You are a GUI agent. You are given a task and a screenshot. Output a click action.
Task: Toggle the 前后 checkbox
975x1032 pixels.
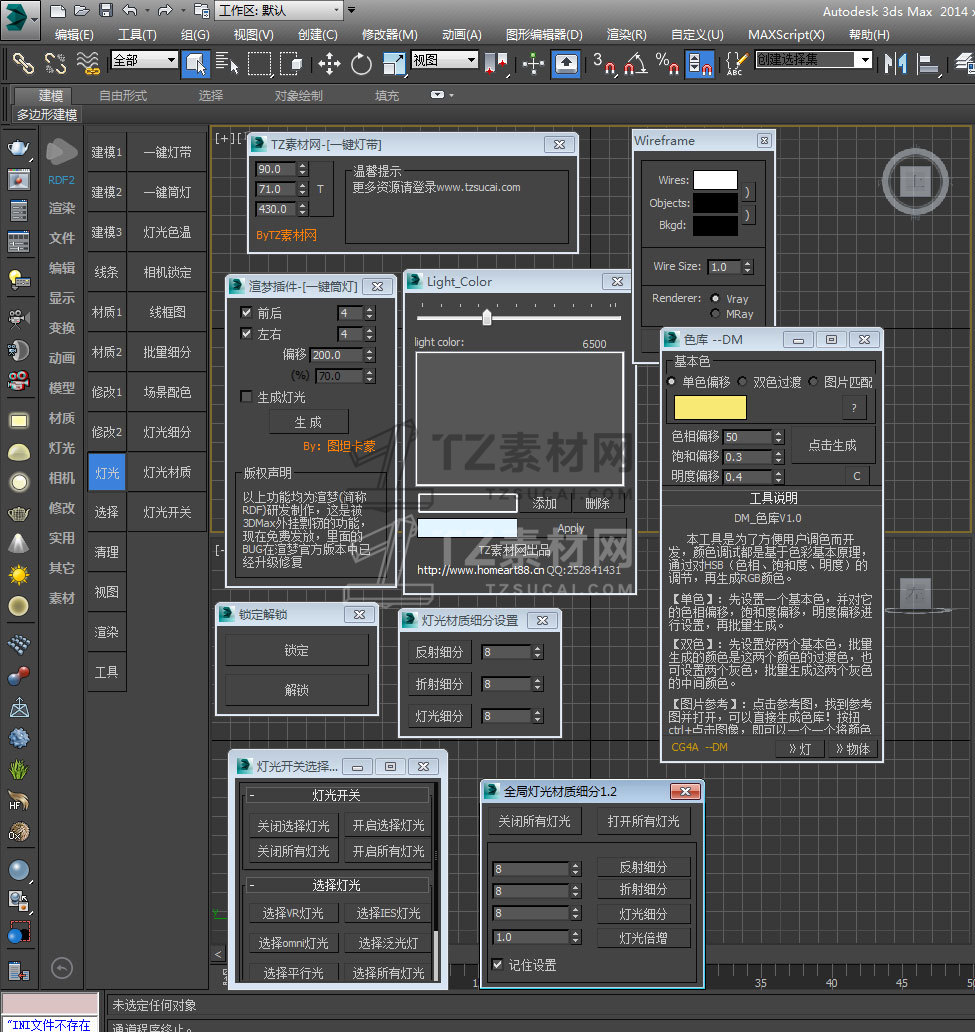click(246, 313)
